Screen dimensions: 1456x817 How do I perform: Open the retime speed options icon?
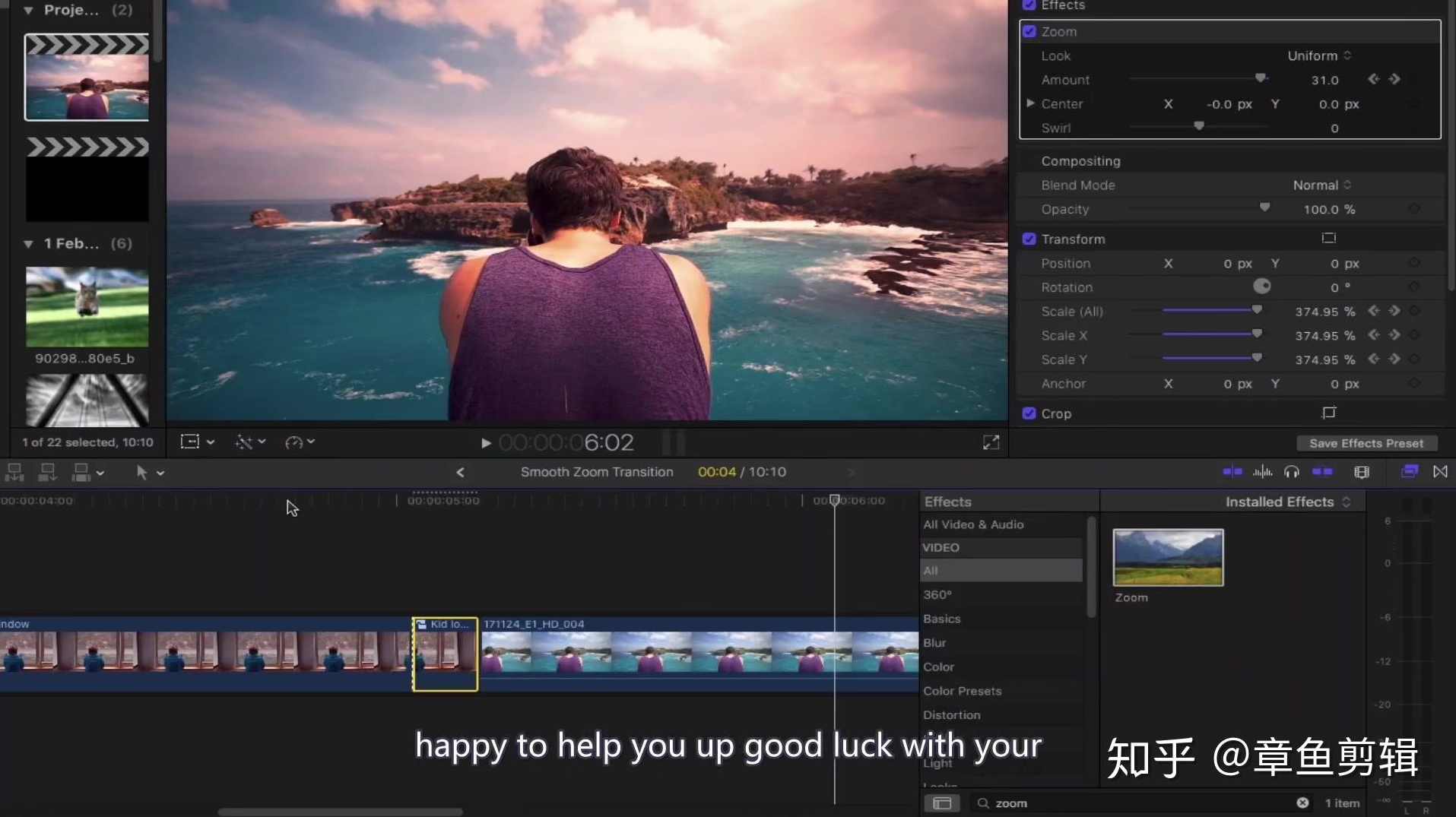(x=299, y=442)
